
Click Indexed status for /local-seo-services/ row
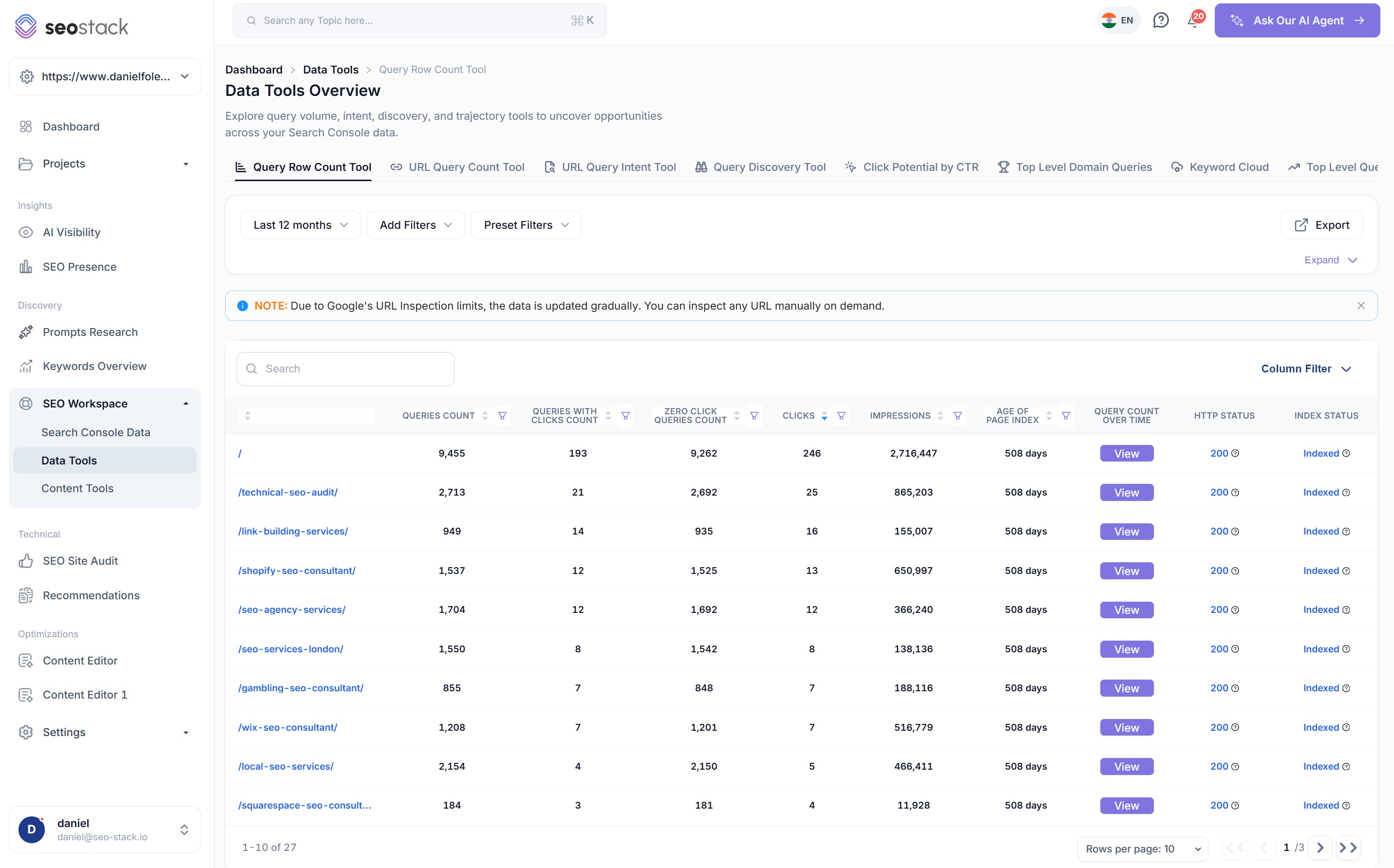tap(1320, 766)
